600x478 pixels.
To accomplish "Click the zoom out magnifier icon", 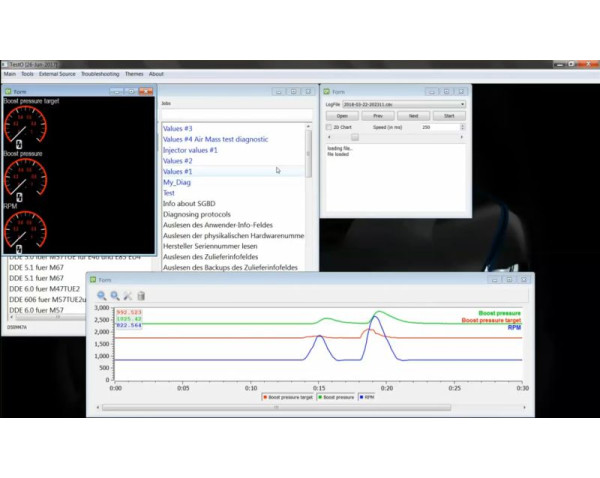I will (x=115, y=296).
